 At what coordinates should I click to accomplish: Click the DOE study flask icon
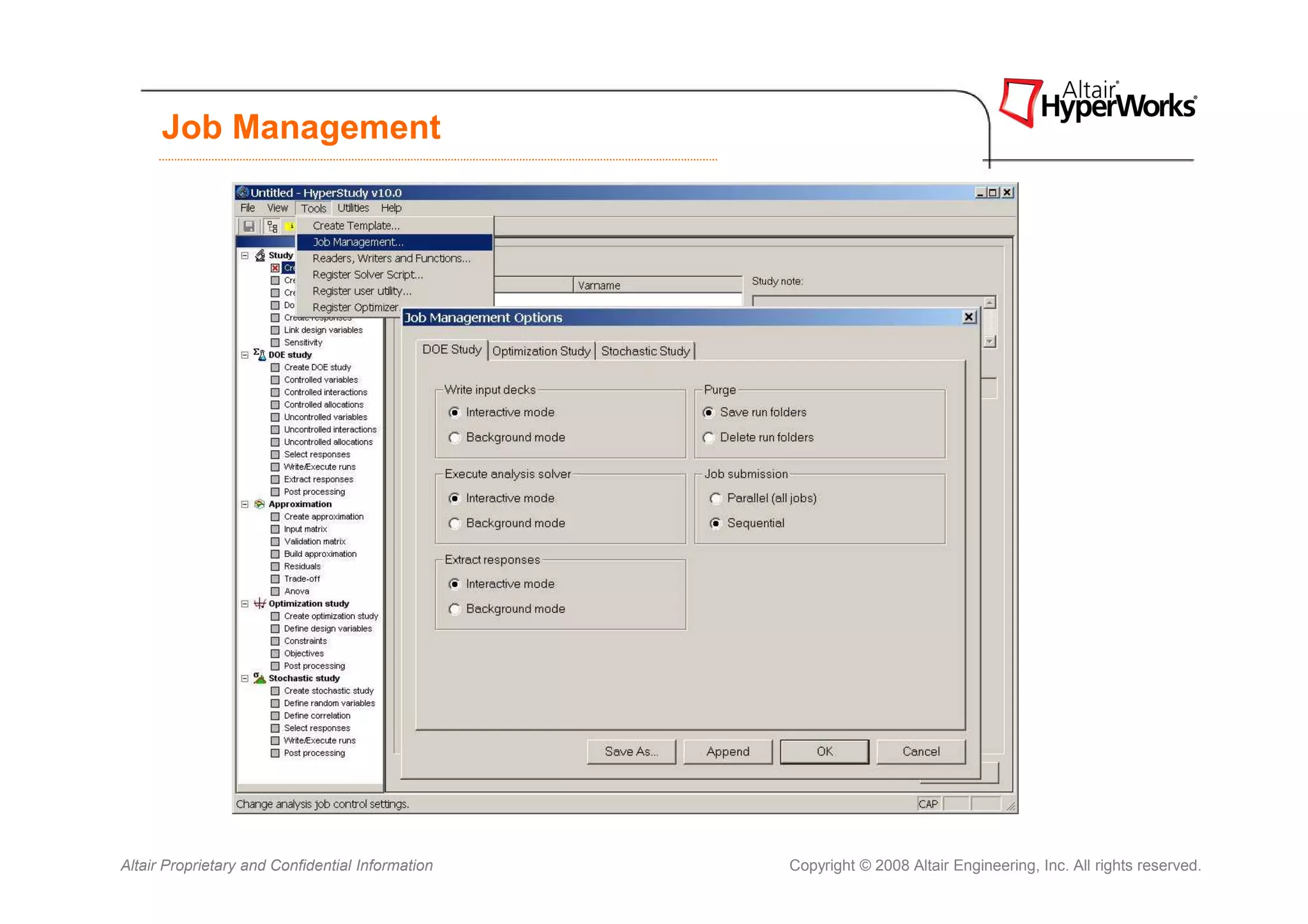(x=260, y=354)
